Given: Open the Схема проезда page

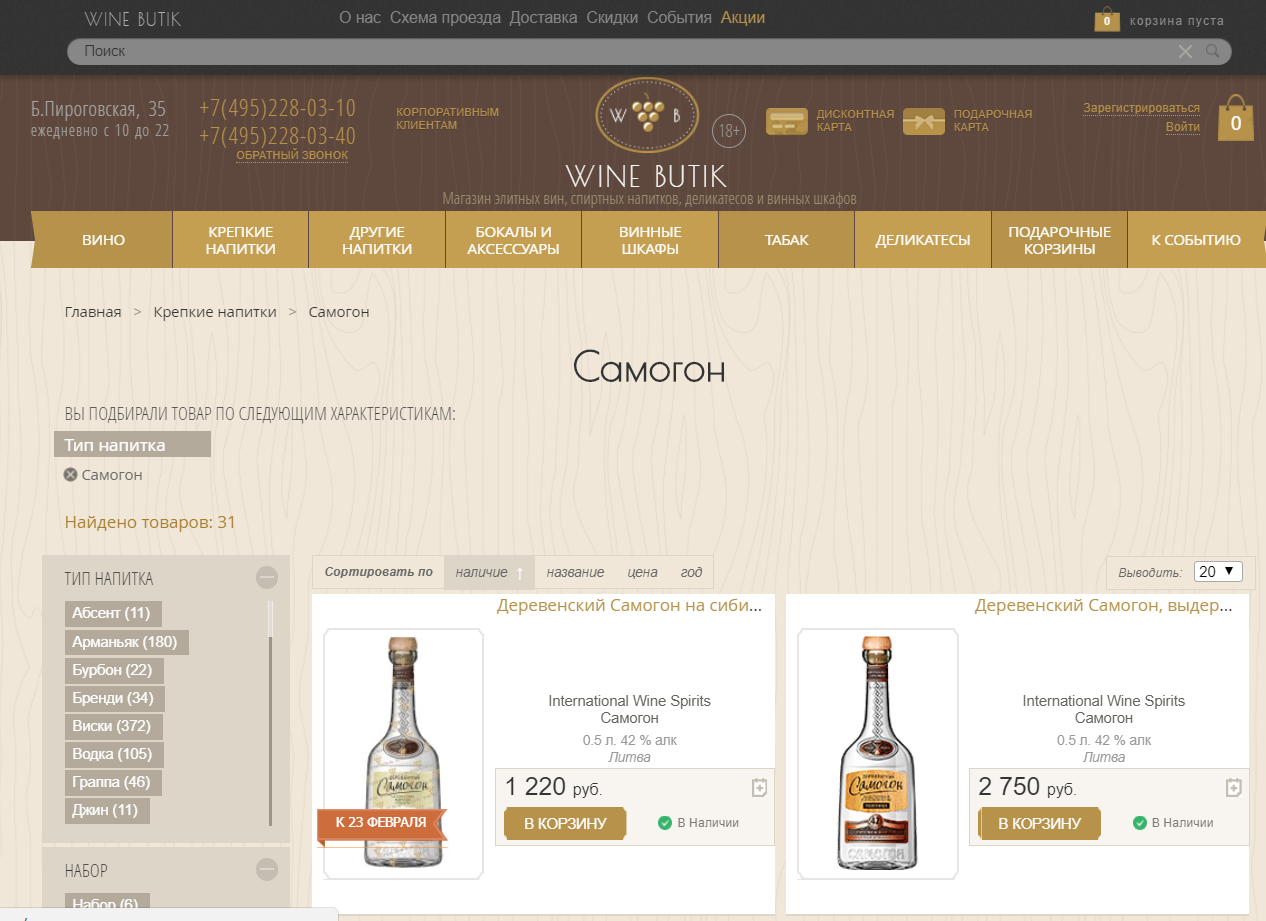Looking at the screenshot, I should click(x=445, y=18).
